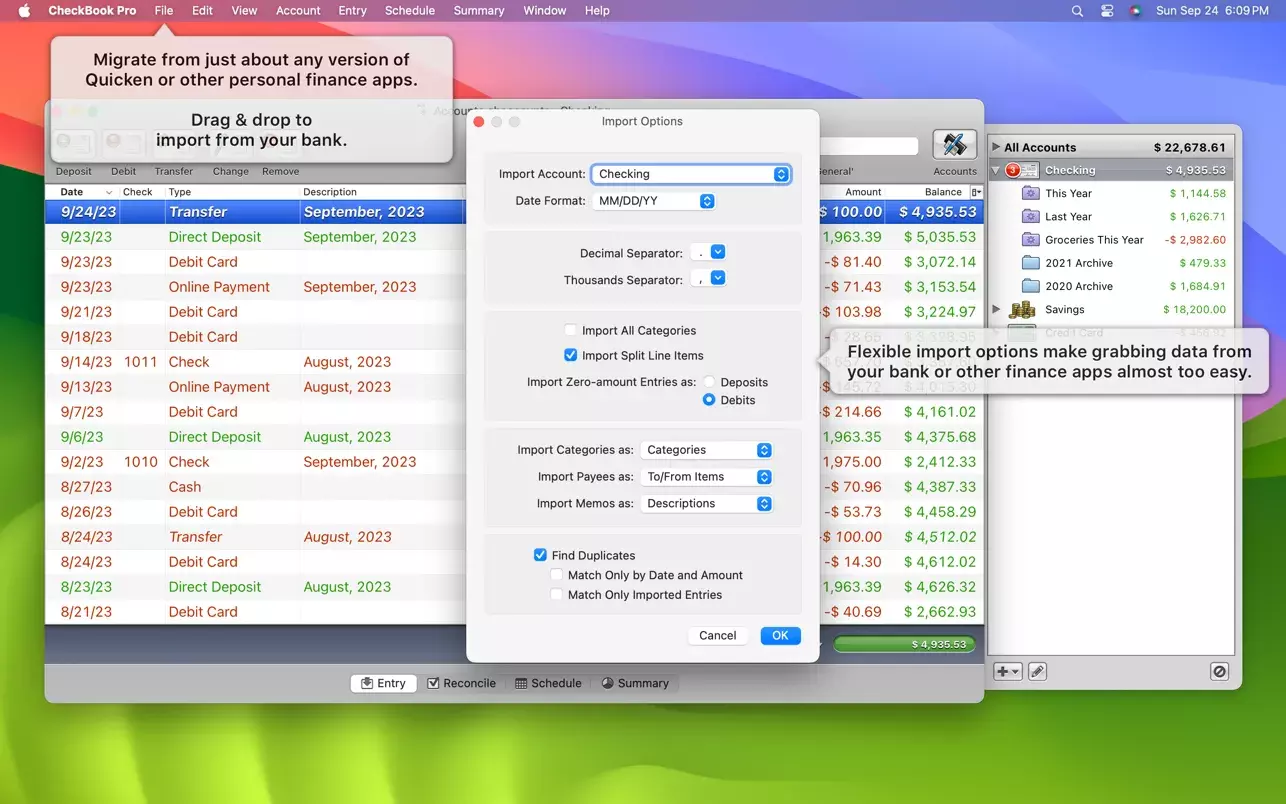Click Cancel in Import Options
The image size is (1286, 804).
pyautogui.click(x=718, y=635)
